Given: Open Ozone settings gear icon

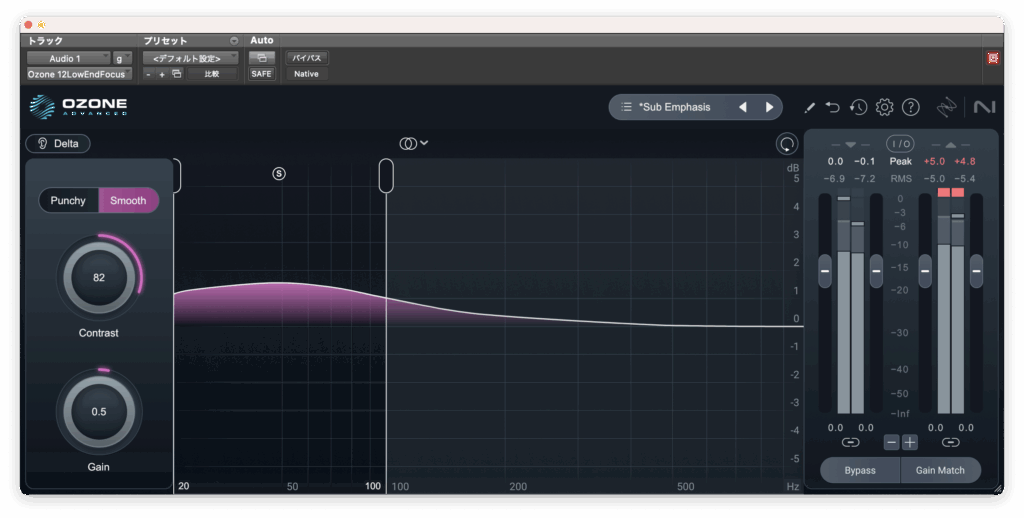Looking at the screenshot, I should click(x=884, y=107).
